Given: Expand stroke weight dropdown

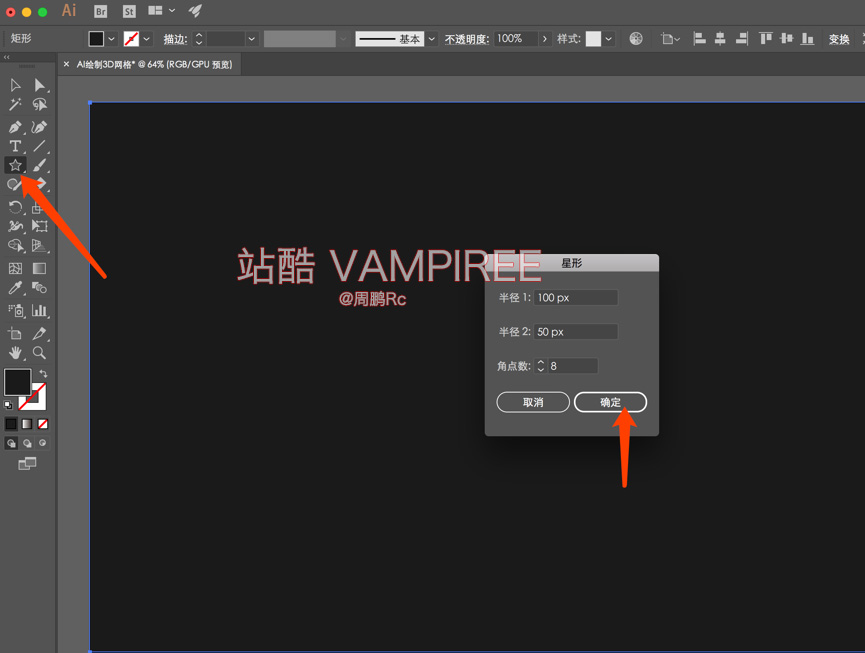Looking at the screenshot, I should [x=252, y=39].
